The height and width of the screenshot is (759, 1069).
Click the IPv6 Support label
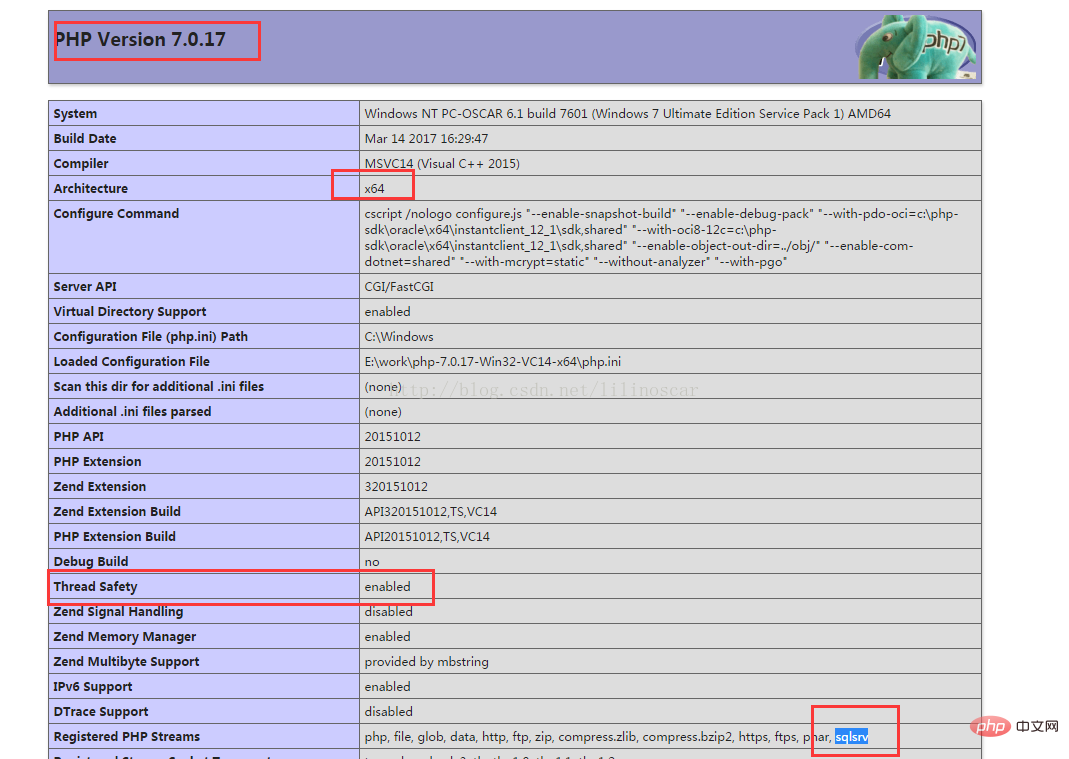click(x=94, y=687)
